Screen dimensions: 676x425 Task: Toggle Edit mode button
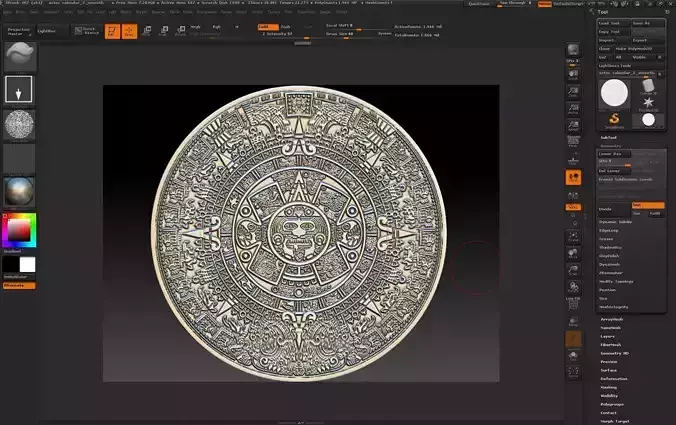(112, 31)
